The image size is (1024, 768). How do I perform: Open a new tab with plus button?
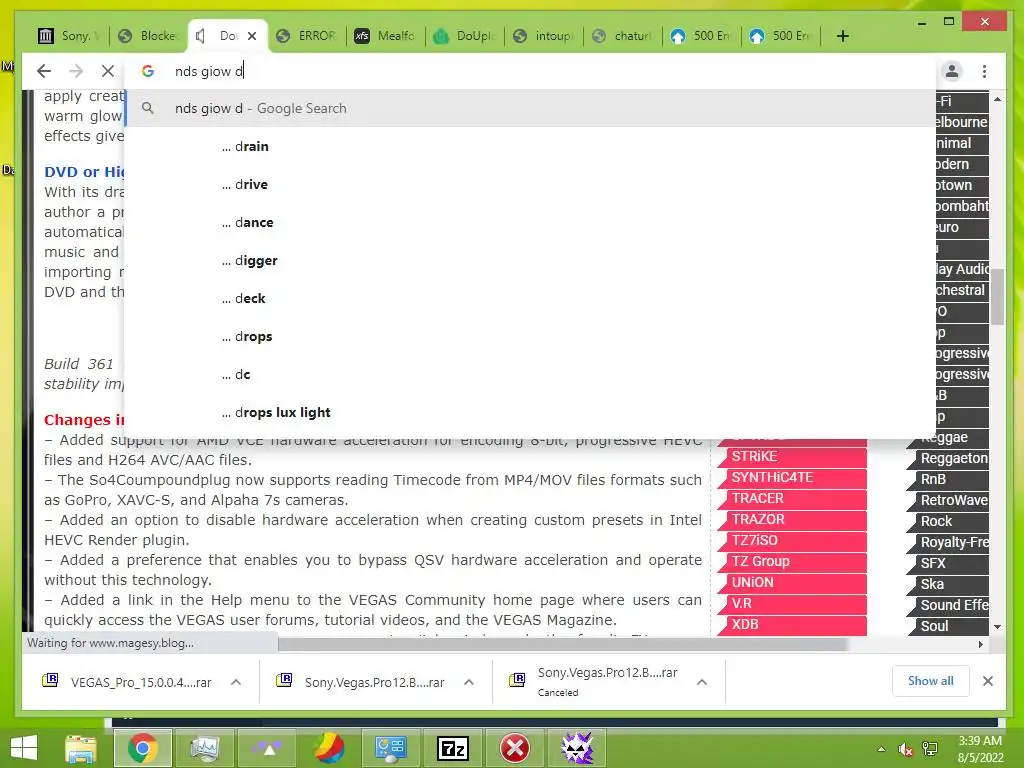coord(842,36)
